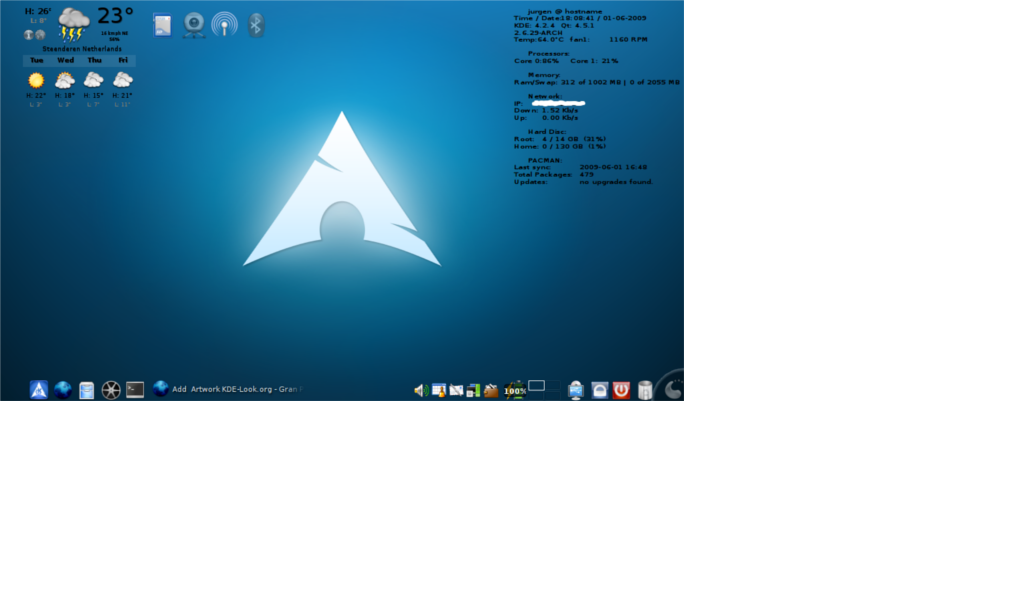Open the SD memory card desktop icon
The width and height of the screenshot is (1024, 600).
[x=163, y=25]
